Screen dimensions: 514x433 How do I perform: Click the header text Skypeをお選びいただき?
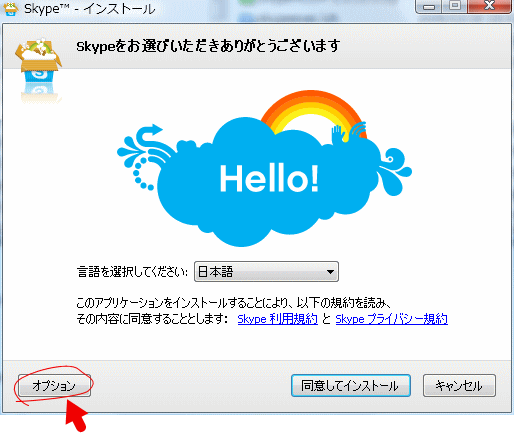208,46
